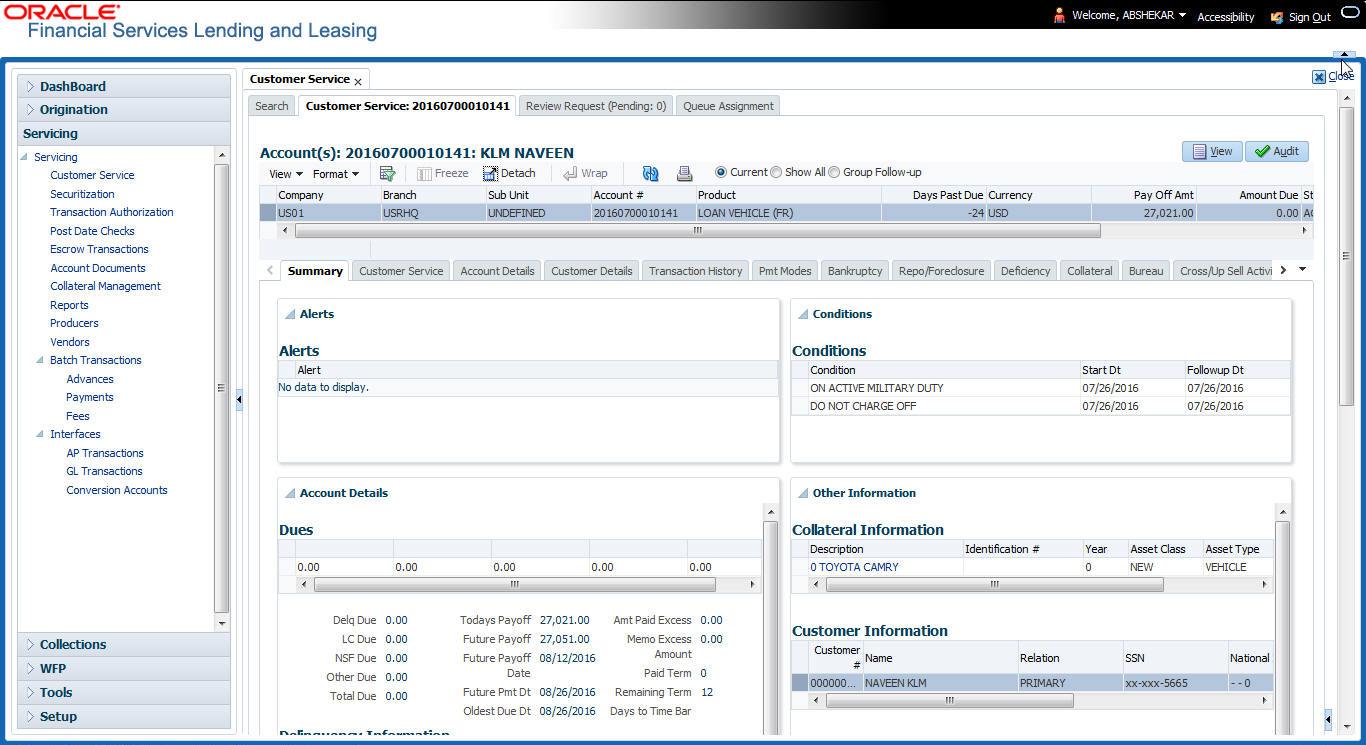Open the 0 TOYOTA CAMRY collateral link
This screenshot has height=745, width=1366.
point(854,567)
